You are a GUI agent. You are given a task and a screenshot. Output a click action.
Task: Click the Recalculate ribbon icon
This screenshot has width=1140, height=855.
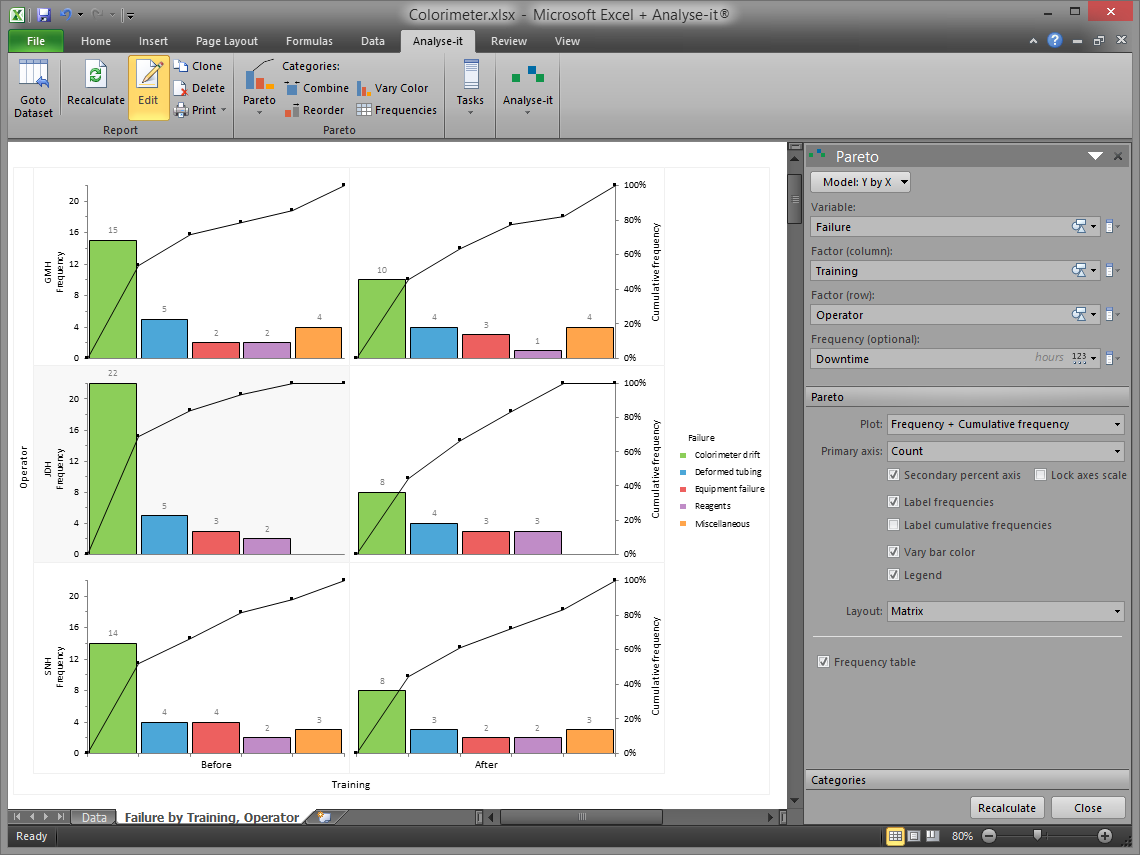[95, 75]
